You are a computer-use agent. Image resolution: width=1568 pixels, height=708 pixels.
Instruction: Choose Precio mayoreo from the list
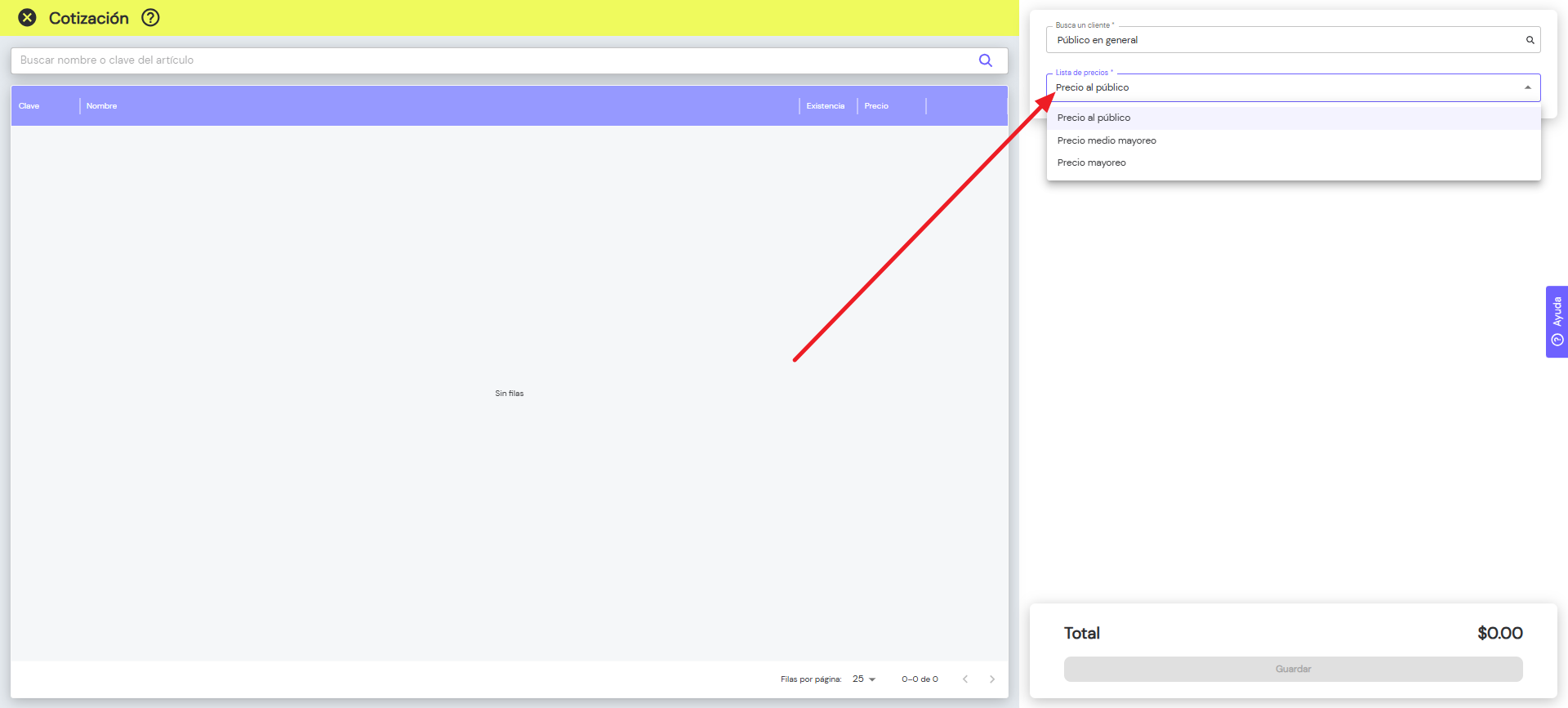tap(1294, 163)
